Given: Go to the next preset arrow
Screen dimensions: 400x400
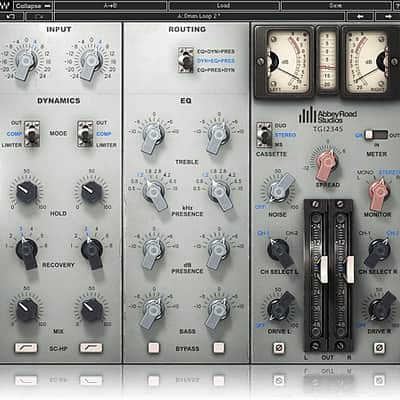Looking at the screenshot, I should point(388,16).
